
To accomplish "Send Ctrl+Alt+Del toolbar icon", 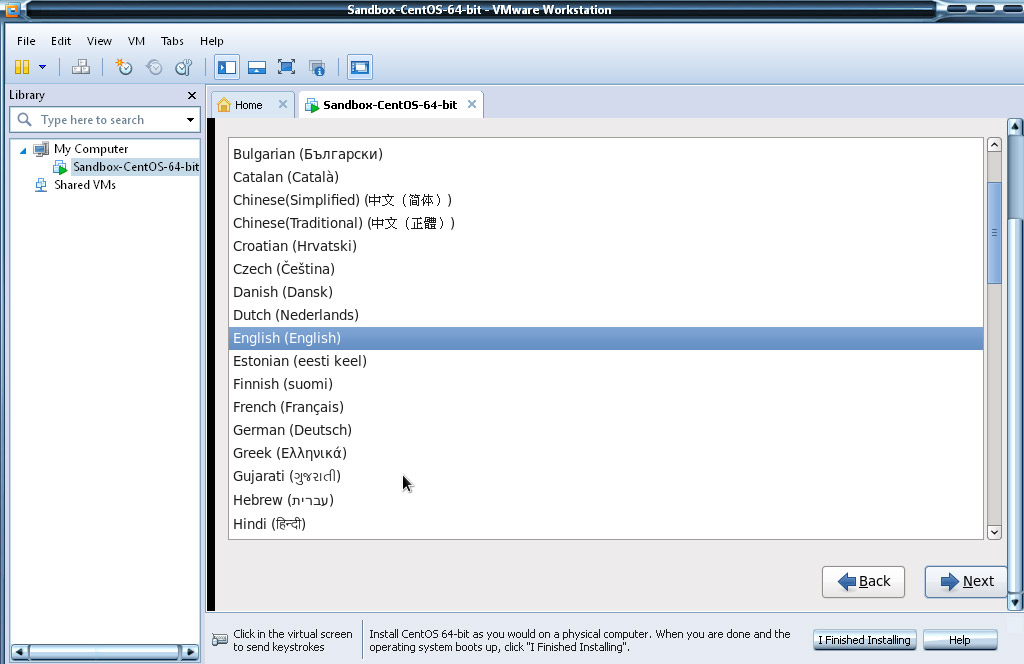I will (81, 67).
